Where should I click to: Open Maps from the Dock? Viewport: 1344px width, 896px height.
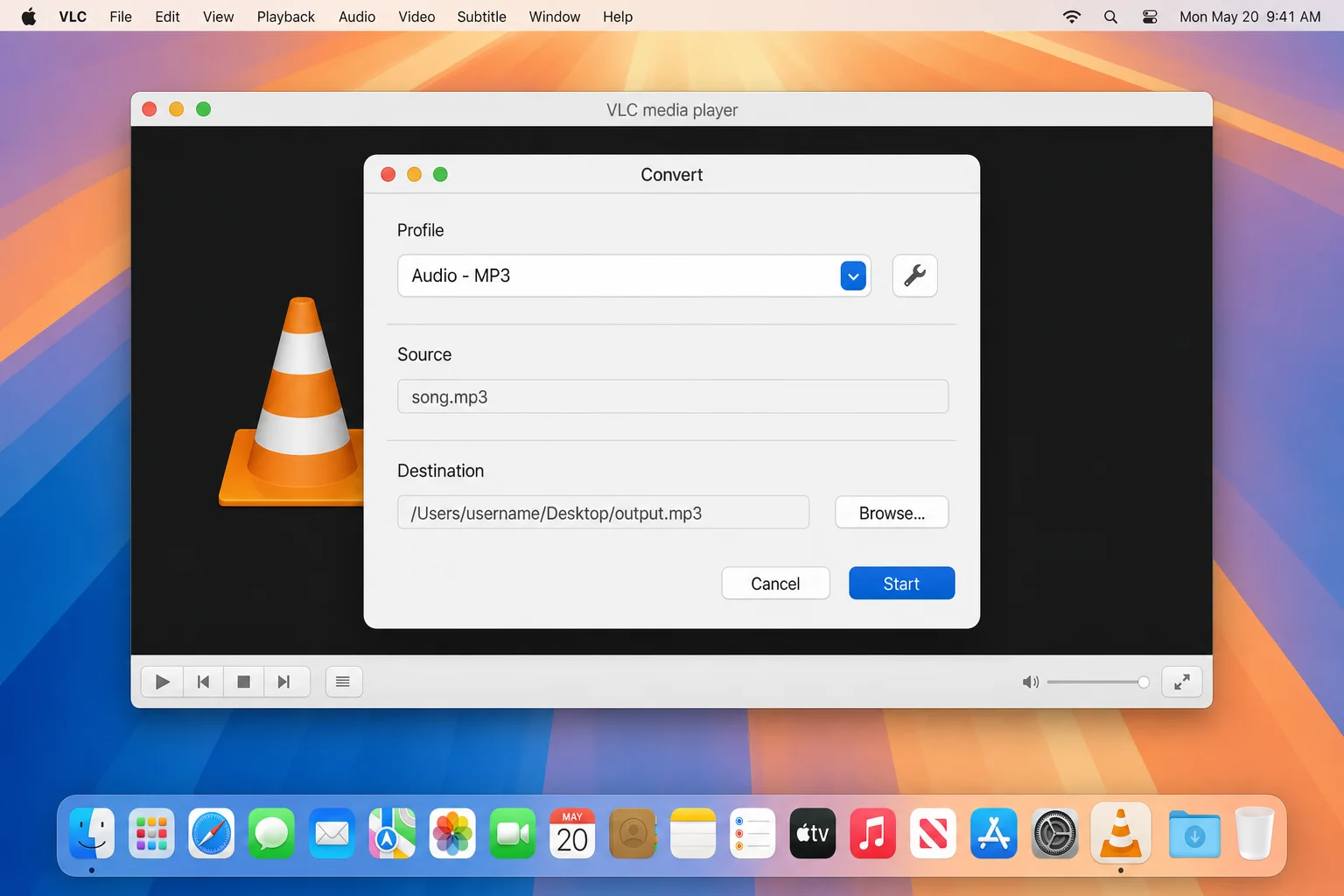pos(392,833)
